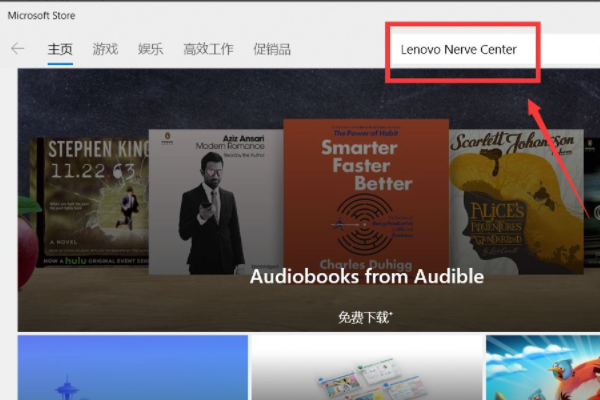Open the 游戏 tab
Screen dimensions: 600x400
[x=105, y=49]
